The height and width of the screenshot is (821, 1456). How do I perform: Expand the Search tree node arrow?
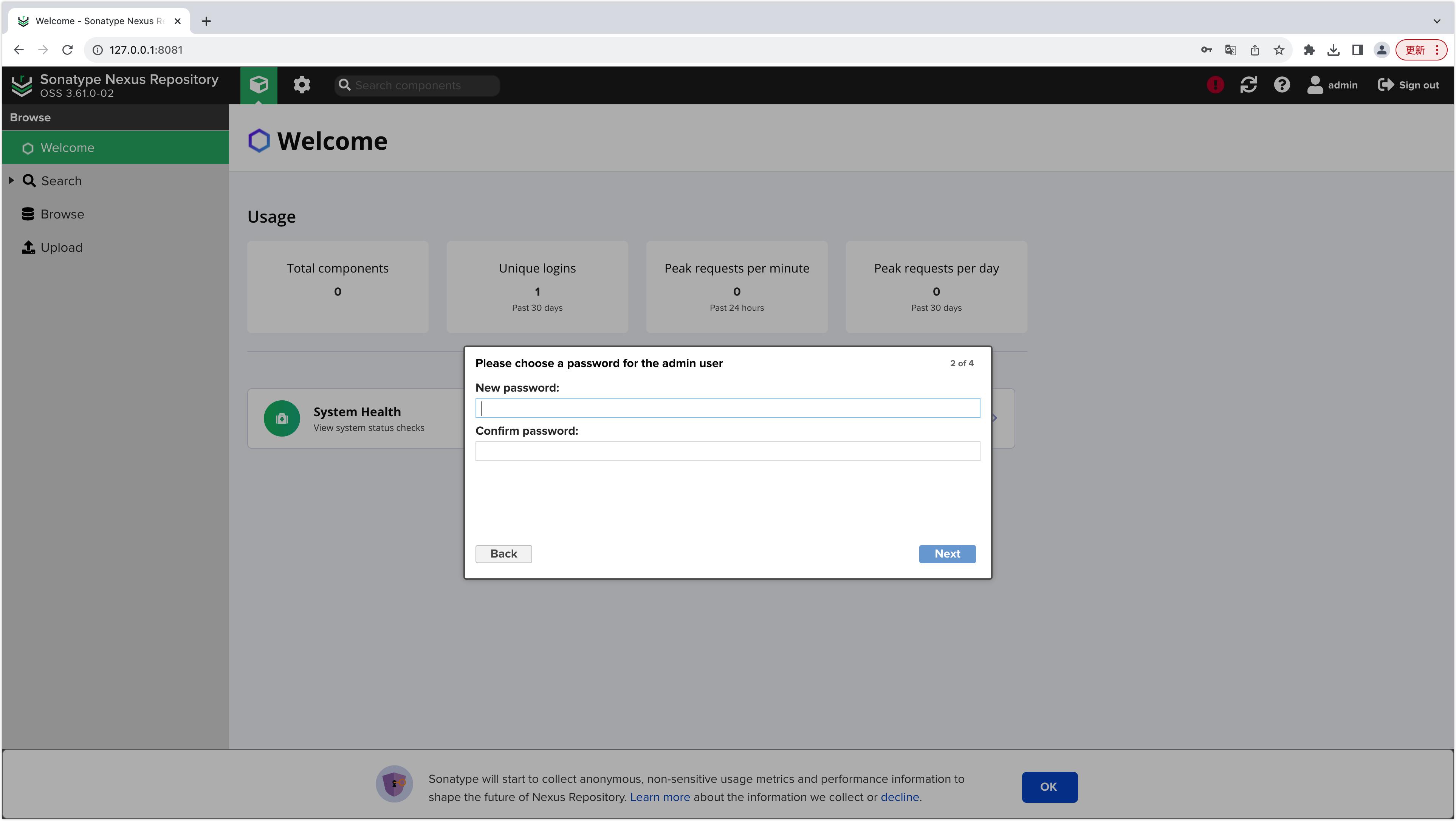[11, 181]
